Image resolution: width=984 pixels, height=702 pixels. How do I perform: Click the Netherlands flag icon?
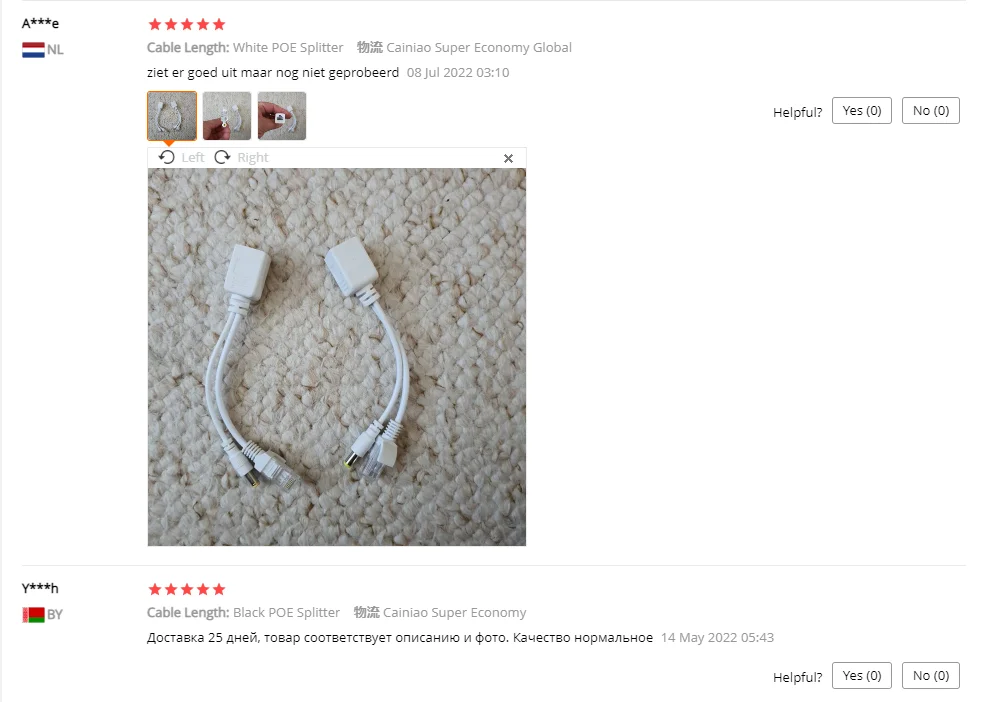pos(33,50)
